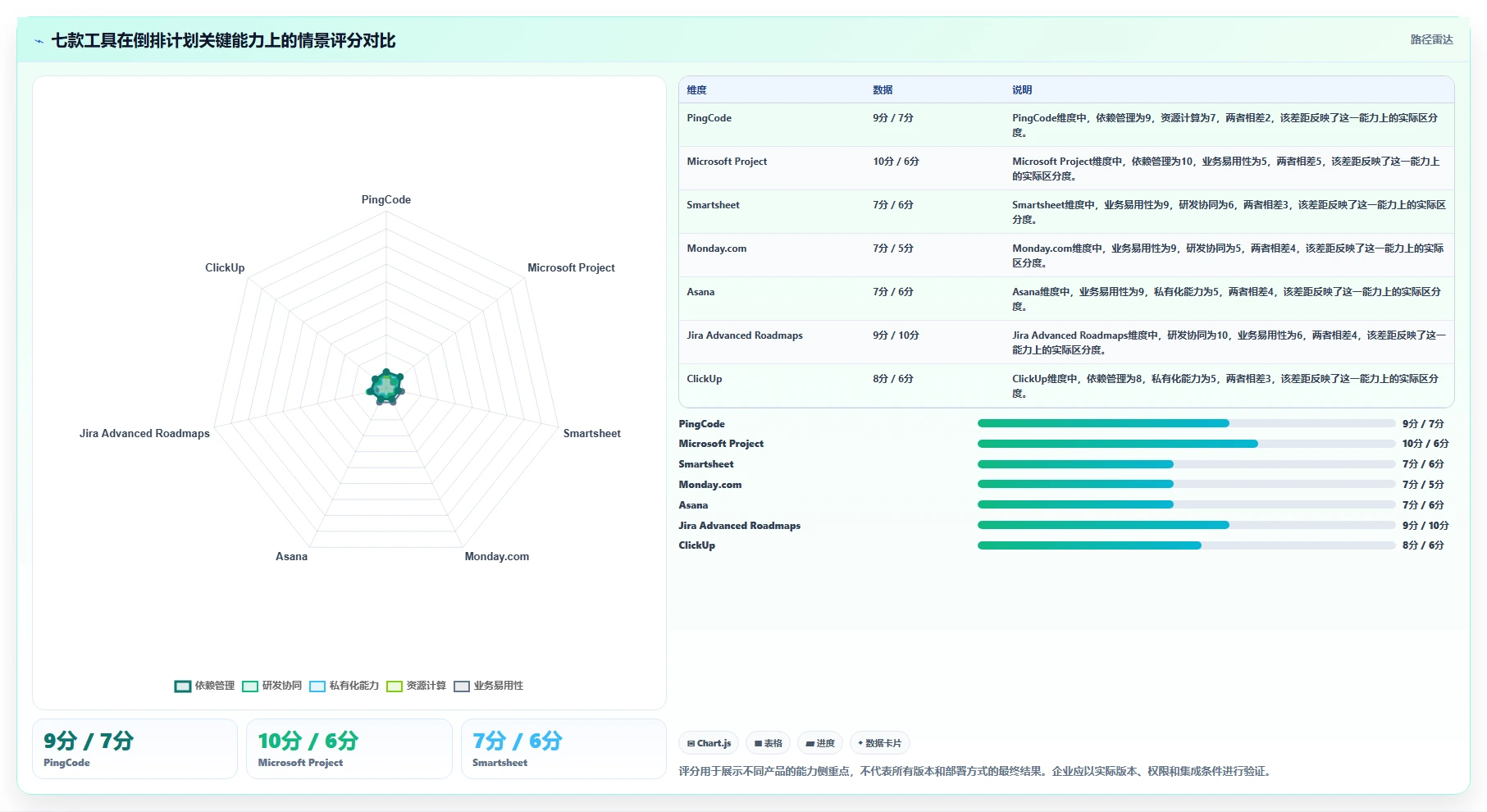
Task: Open the PingCode 9分 / 7分 score card
Action: point(135,749)
